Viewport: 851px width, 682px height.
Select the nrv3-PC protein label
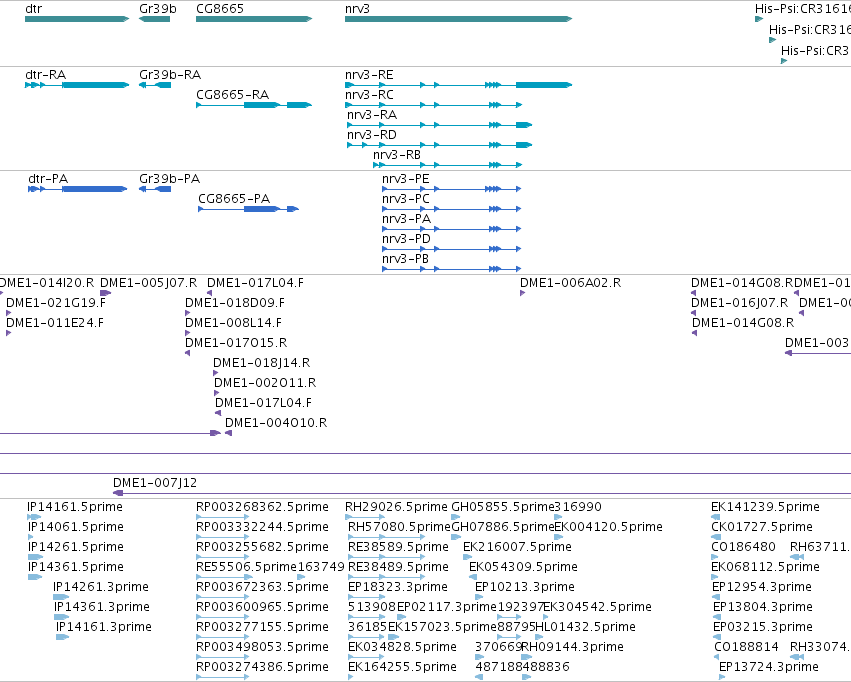pyautogui.click(x=405, y=199)
